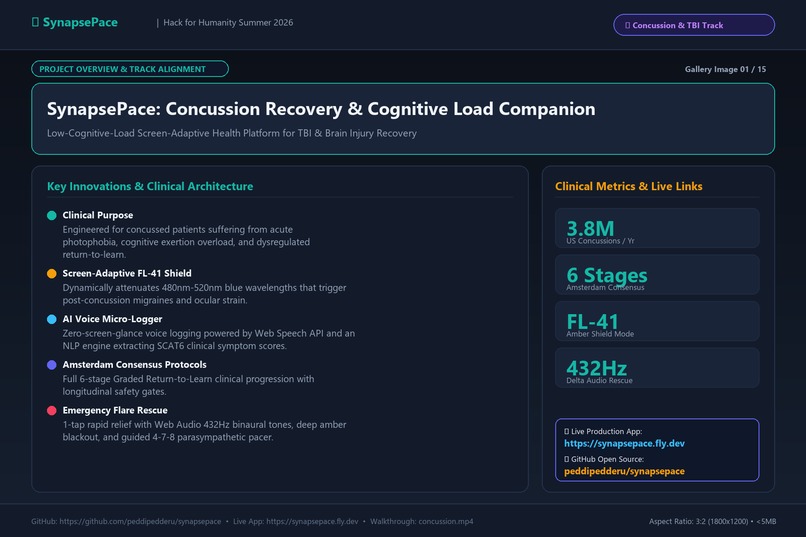
Task: Click the footer Live App URL text
Action: tap(296, 522)
